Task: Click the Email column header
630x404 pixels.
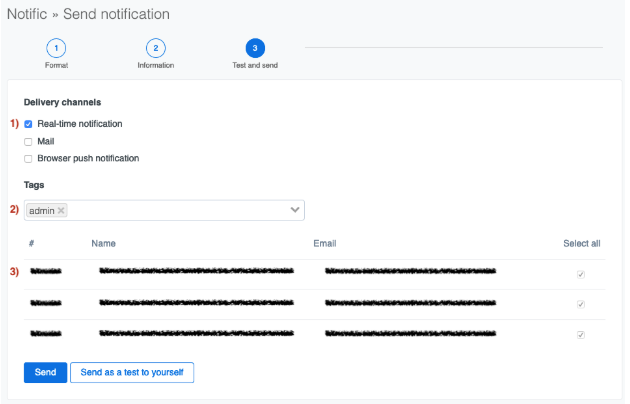Action: click(x=325, y=243)
